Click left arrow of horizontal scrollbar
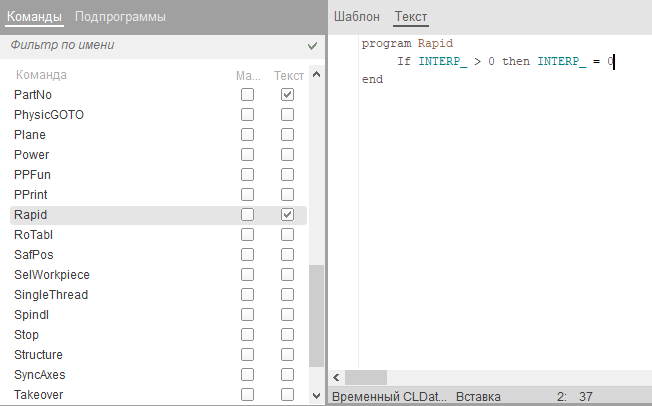 coord(336,378)
